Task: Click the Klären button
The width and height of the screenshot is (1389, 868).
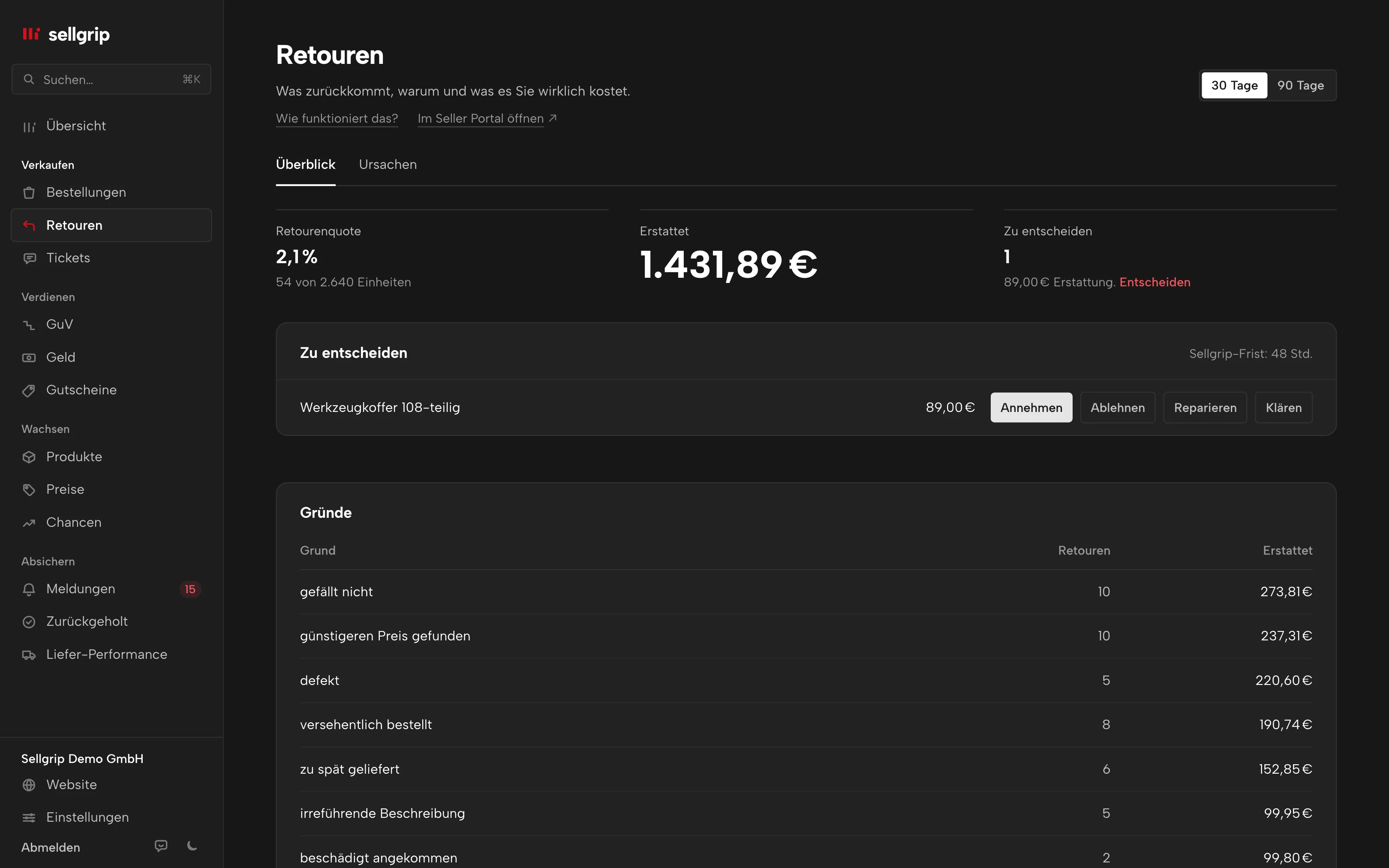Action: point(1284,408)
